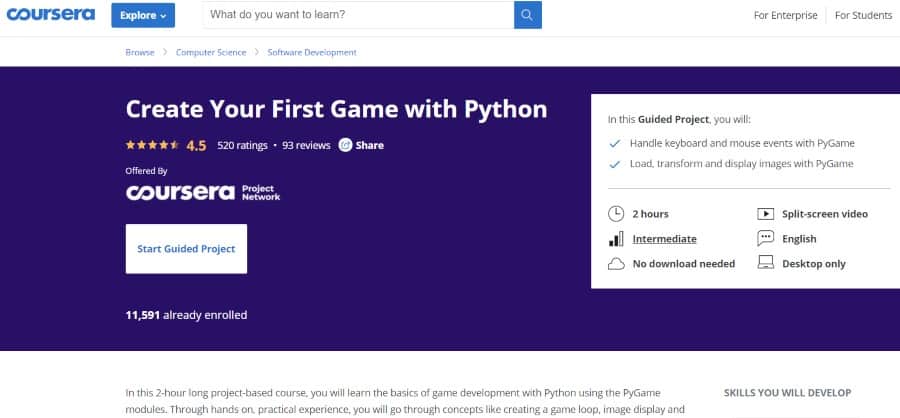Click the No download needed label
Screen dimensions: 900x418
[684, 264]
